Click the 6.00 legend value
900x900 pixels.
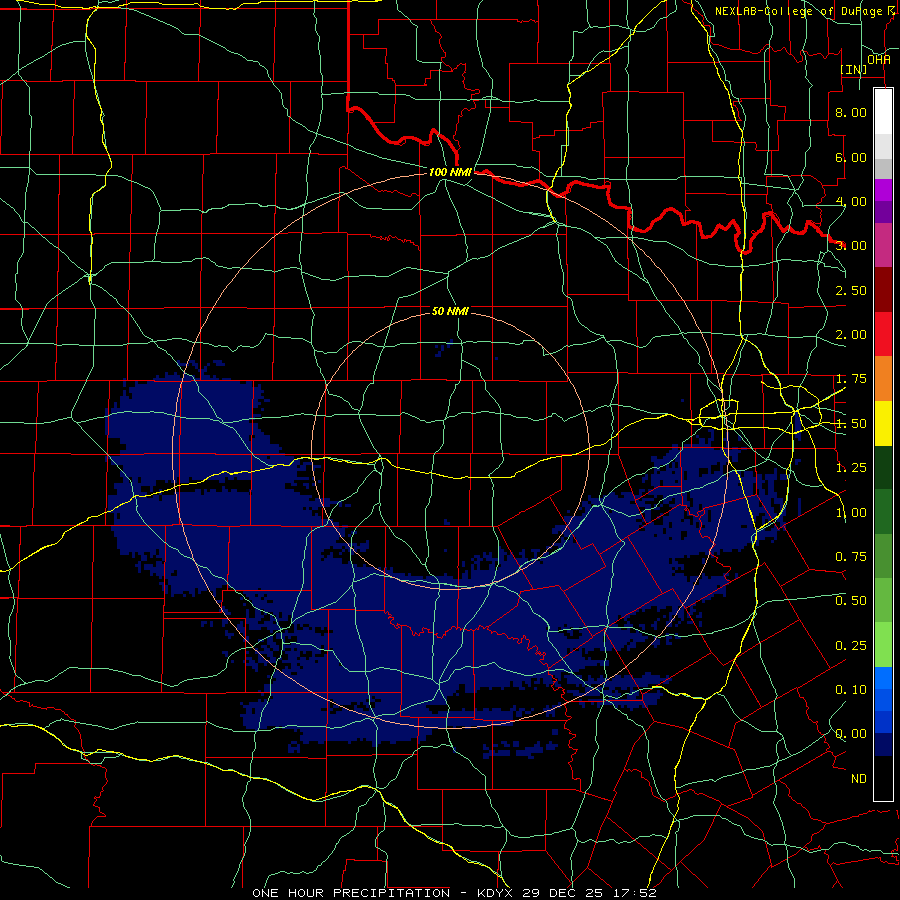coord(851,157)
